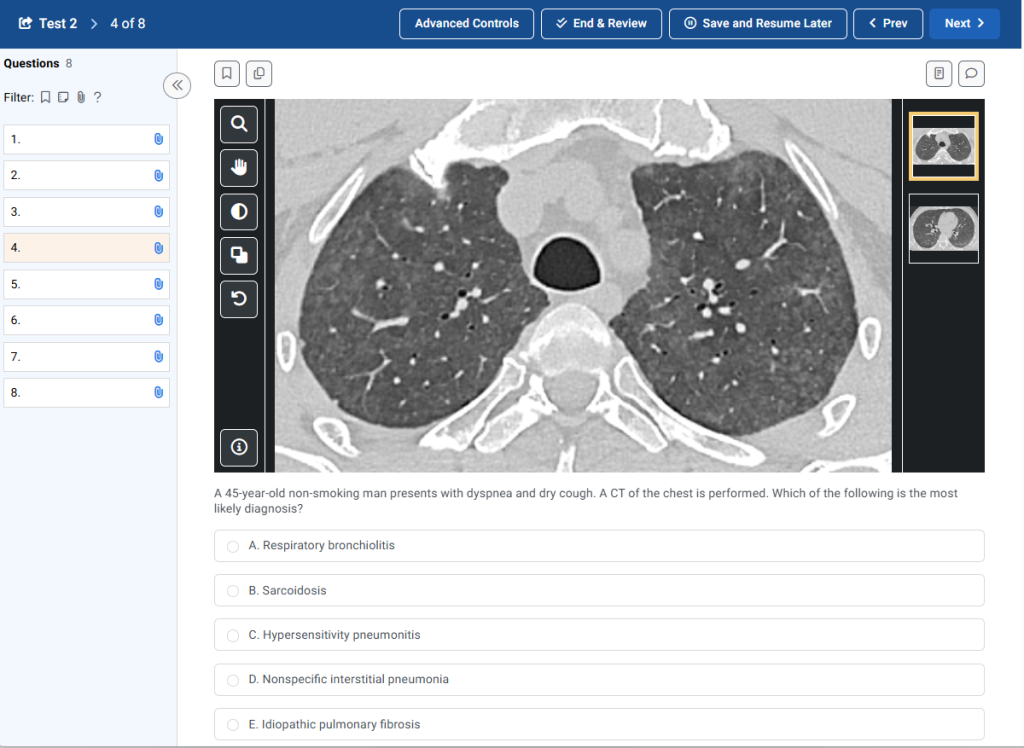Select answer A. Respiratory bronchiolitis
This screenshot has width=1024, height=748.
coord(233,546)
